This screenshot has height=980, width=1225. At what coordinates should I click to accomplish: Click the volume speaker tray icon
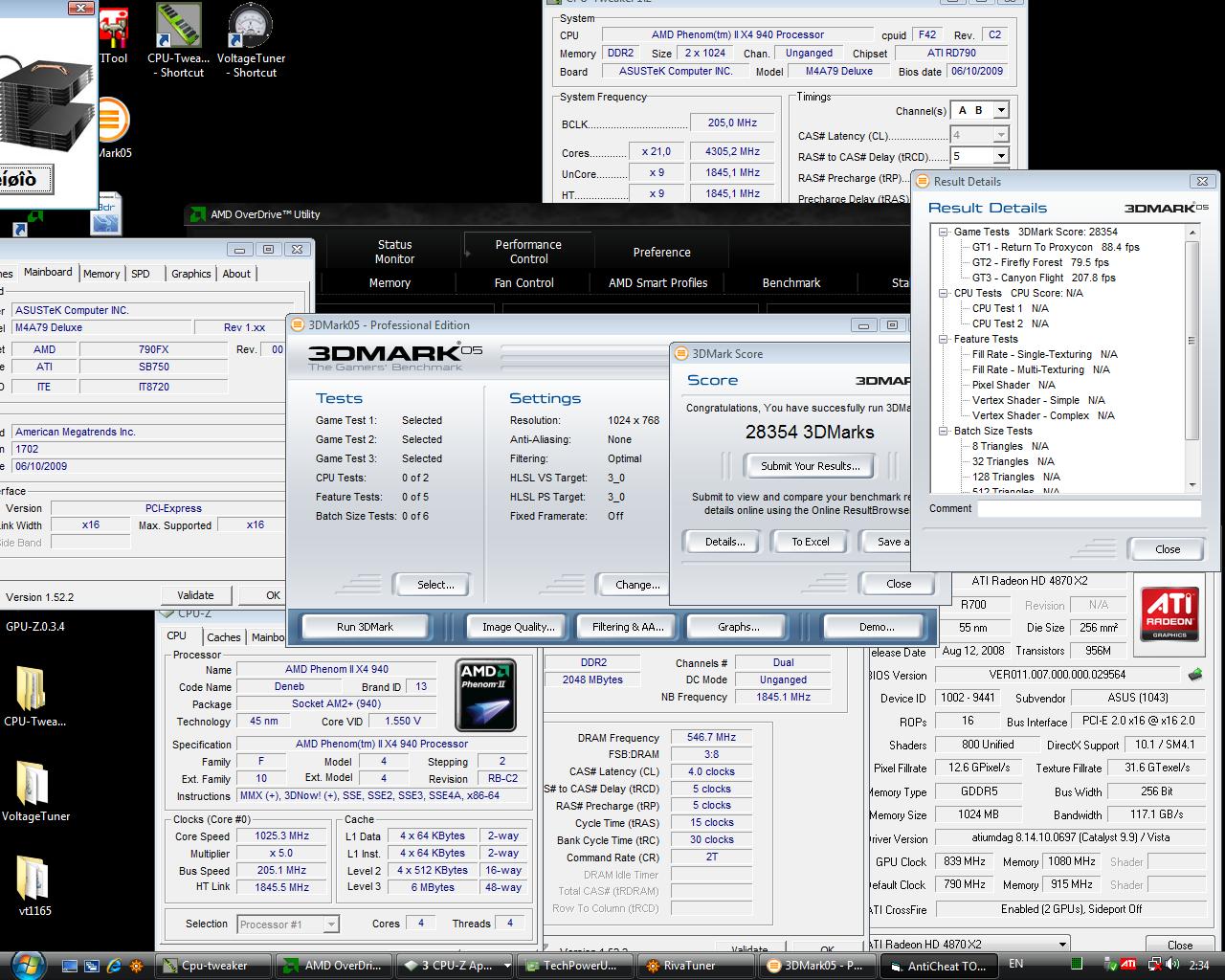(1170, 964)
